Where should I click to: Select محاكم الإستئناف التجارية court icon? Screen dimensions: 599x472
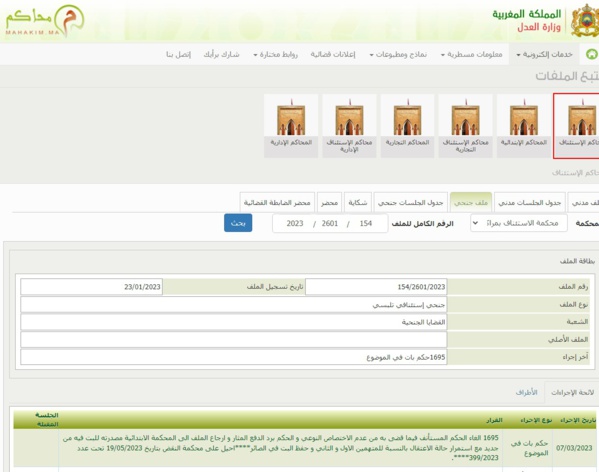465,126
